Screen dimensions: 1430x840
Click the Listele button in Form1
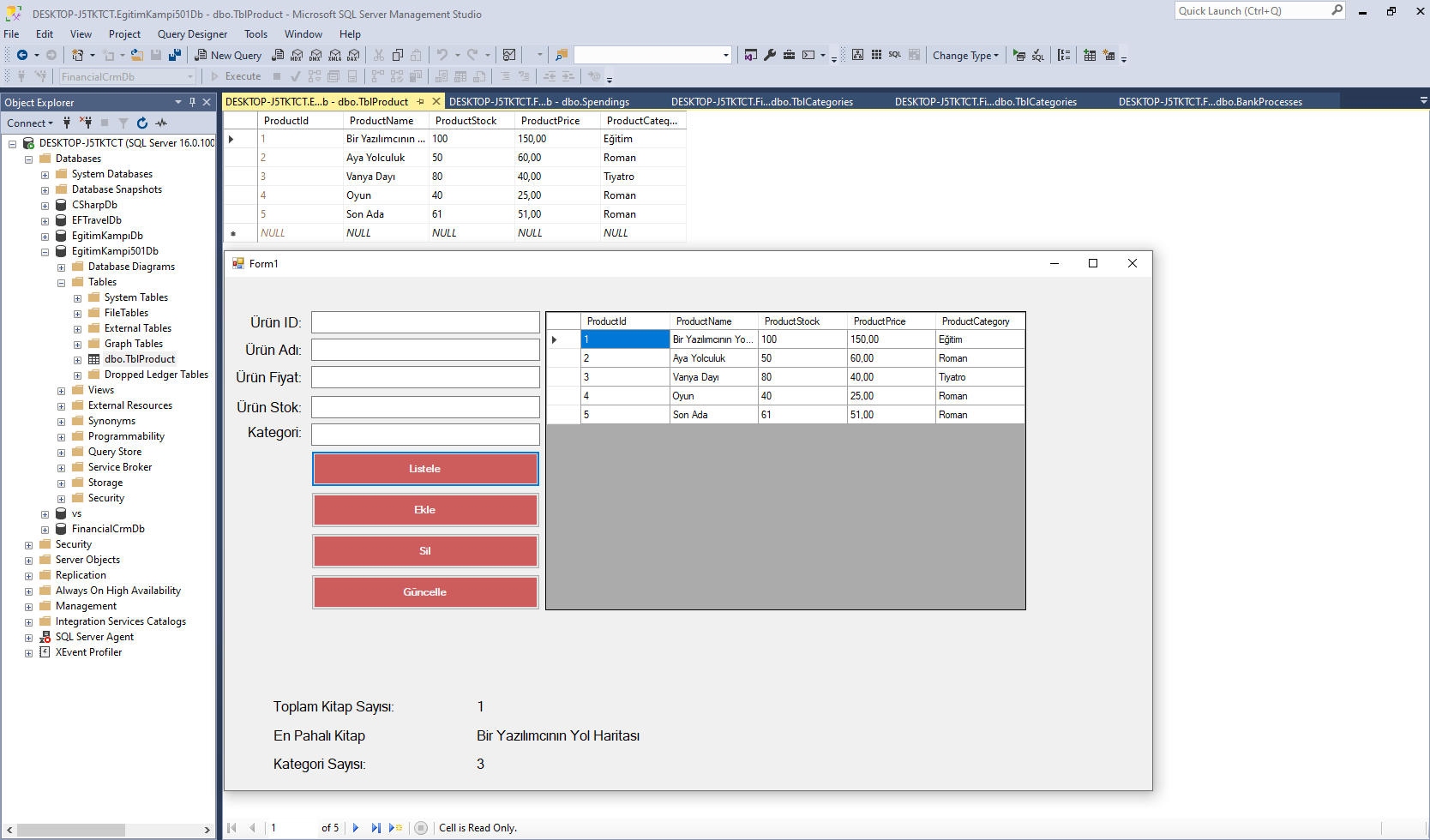click(x=425, y=469)
